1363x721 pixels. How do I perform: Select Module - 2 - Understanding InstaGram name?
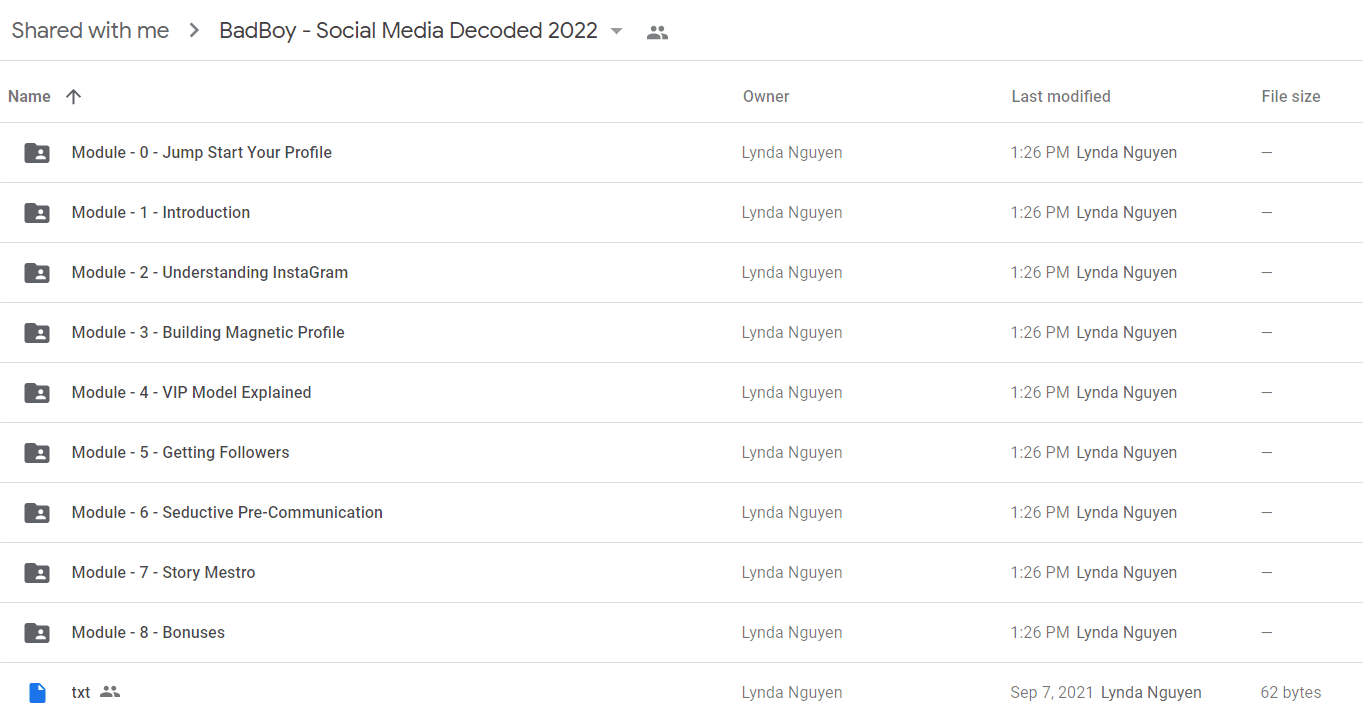coord(210,273)
